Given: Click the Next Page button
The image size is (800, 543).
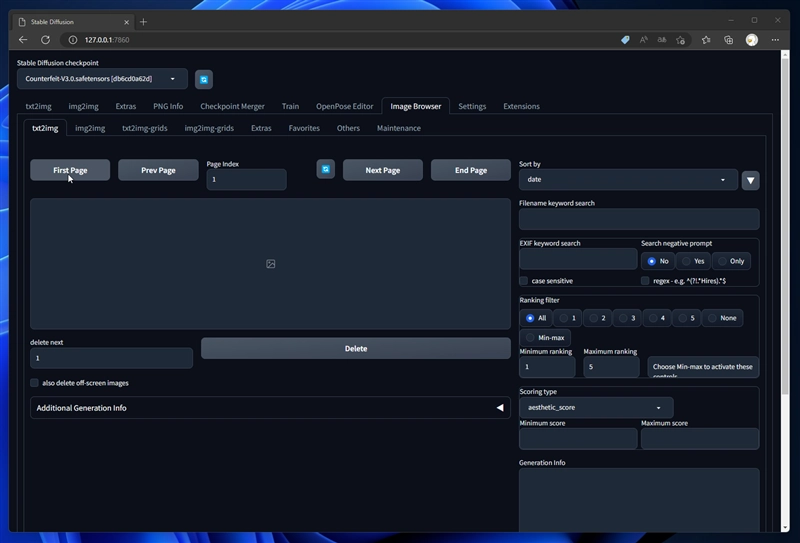Looking at the screenshot, I should 383,170.
